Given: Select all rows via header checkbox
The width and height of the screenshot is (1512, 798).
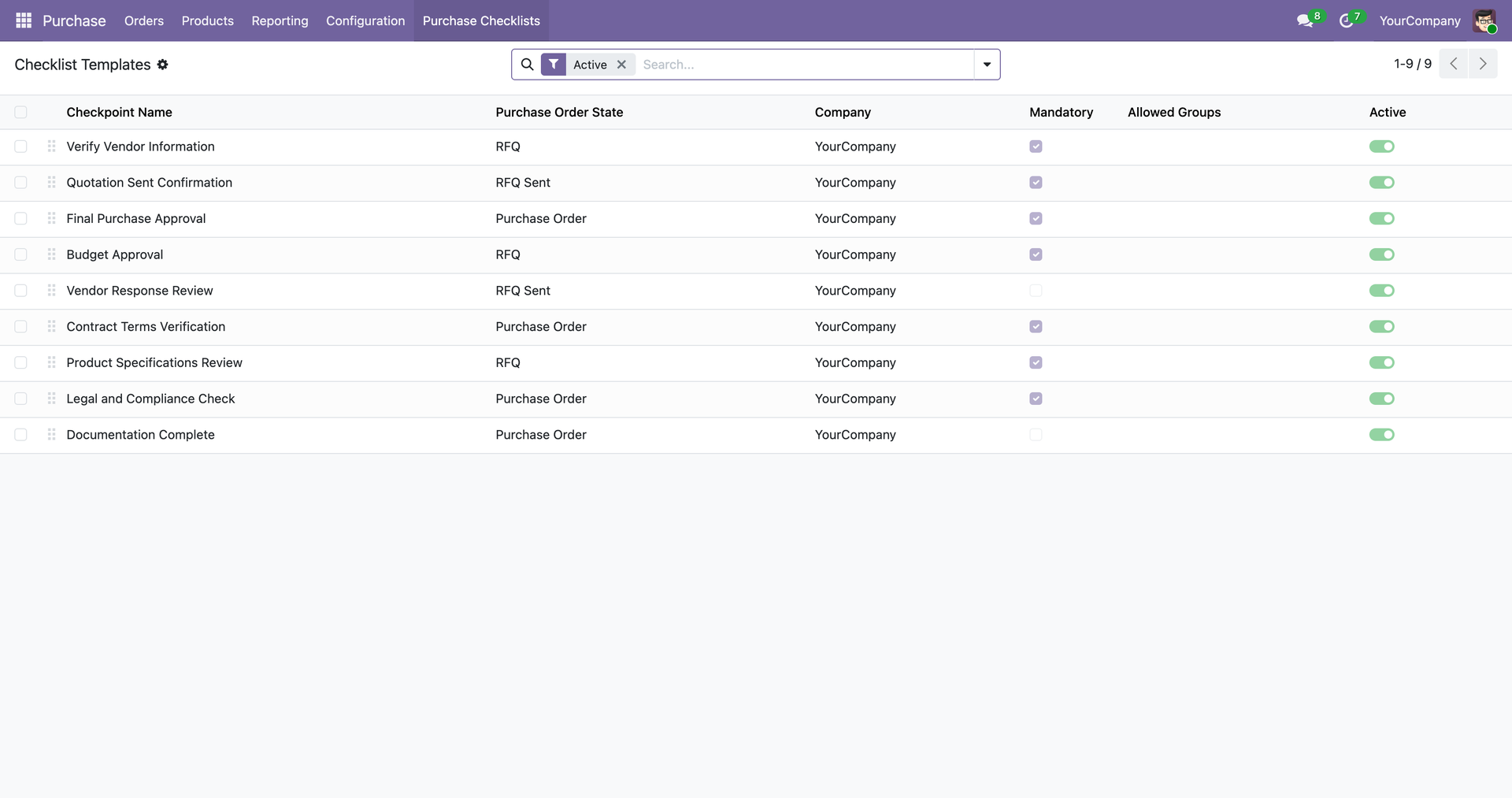Looking at the screenshot, I should tap(20, 112).
